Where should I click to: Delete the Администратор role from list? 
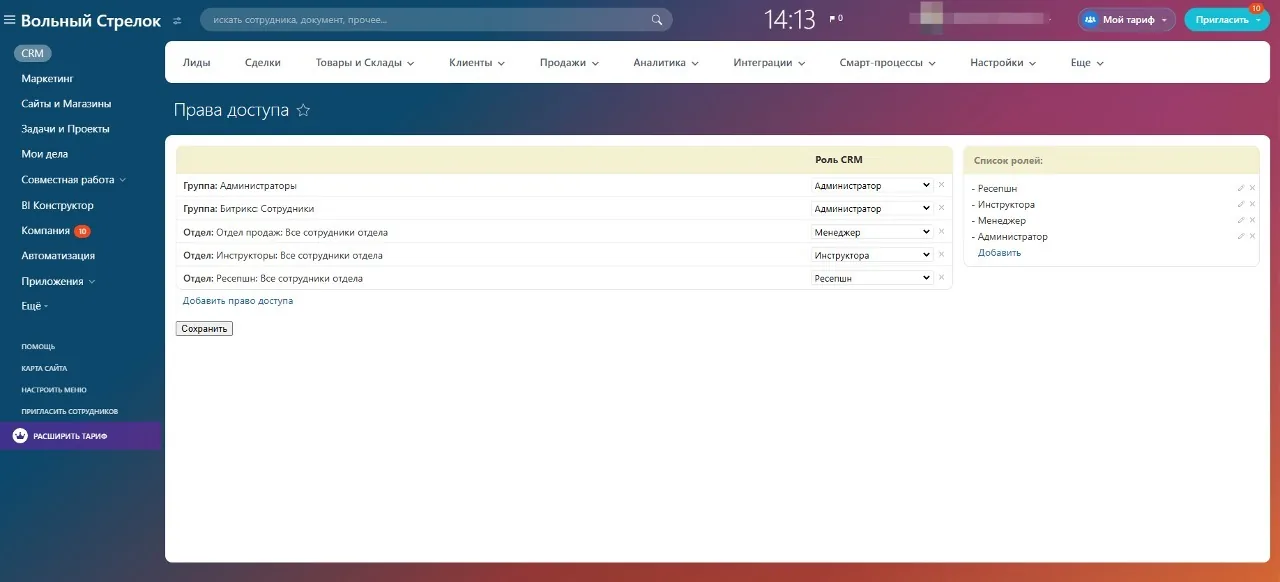click(x=1252, y=236)
